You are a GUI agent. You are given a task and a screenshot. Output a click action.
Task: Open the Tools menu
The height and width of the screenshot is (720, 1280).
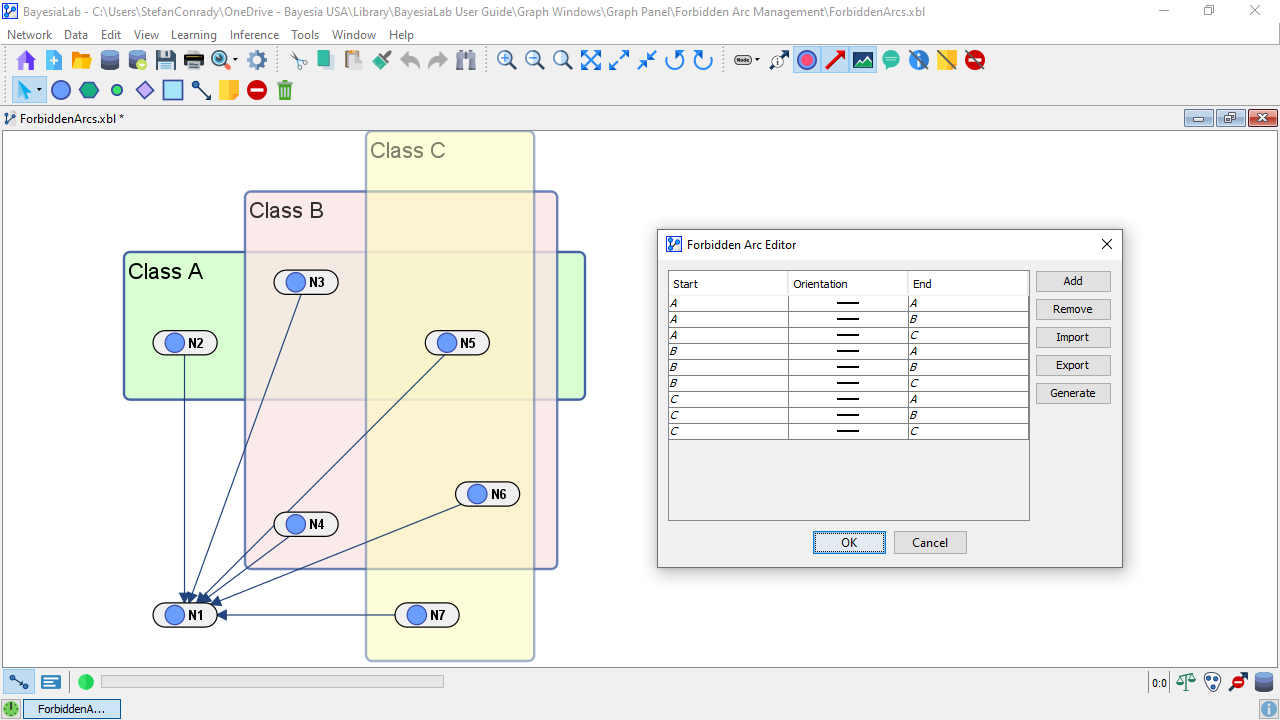(305, 35)
